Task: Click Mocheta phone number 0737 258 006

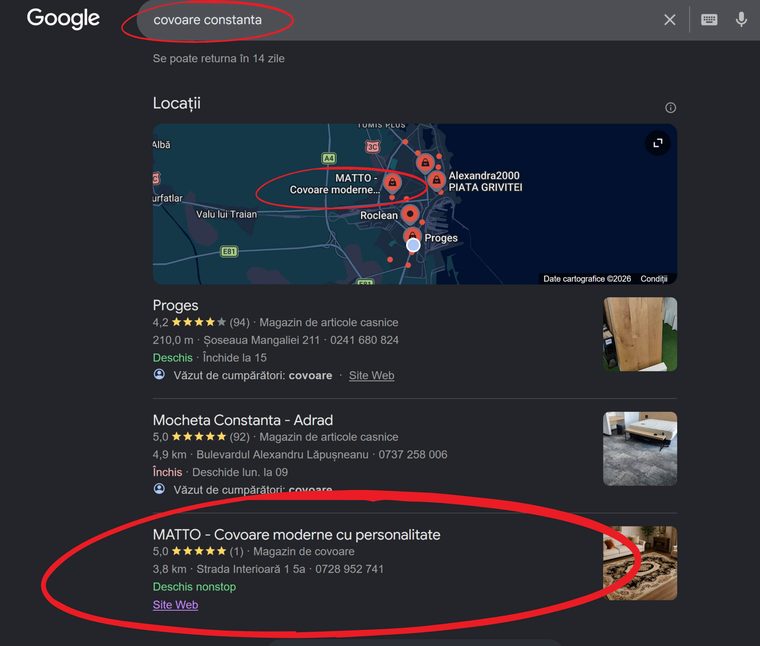Action: [413, 455]
